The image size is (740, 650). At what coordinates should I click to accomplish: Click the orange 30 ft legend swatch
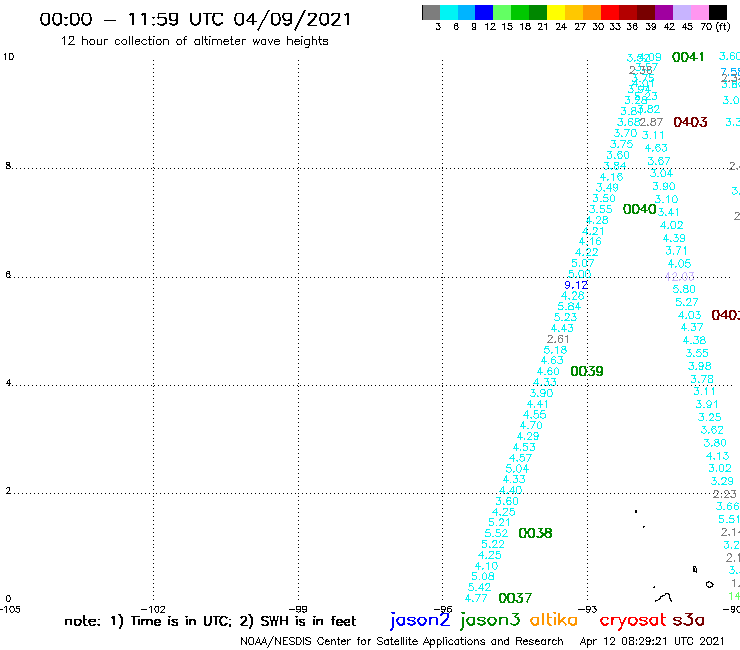[592, 12]
